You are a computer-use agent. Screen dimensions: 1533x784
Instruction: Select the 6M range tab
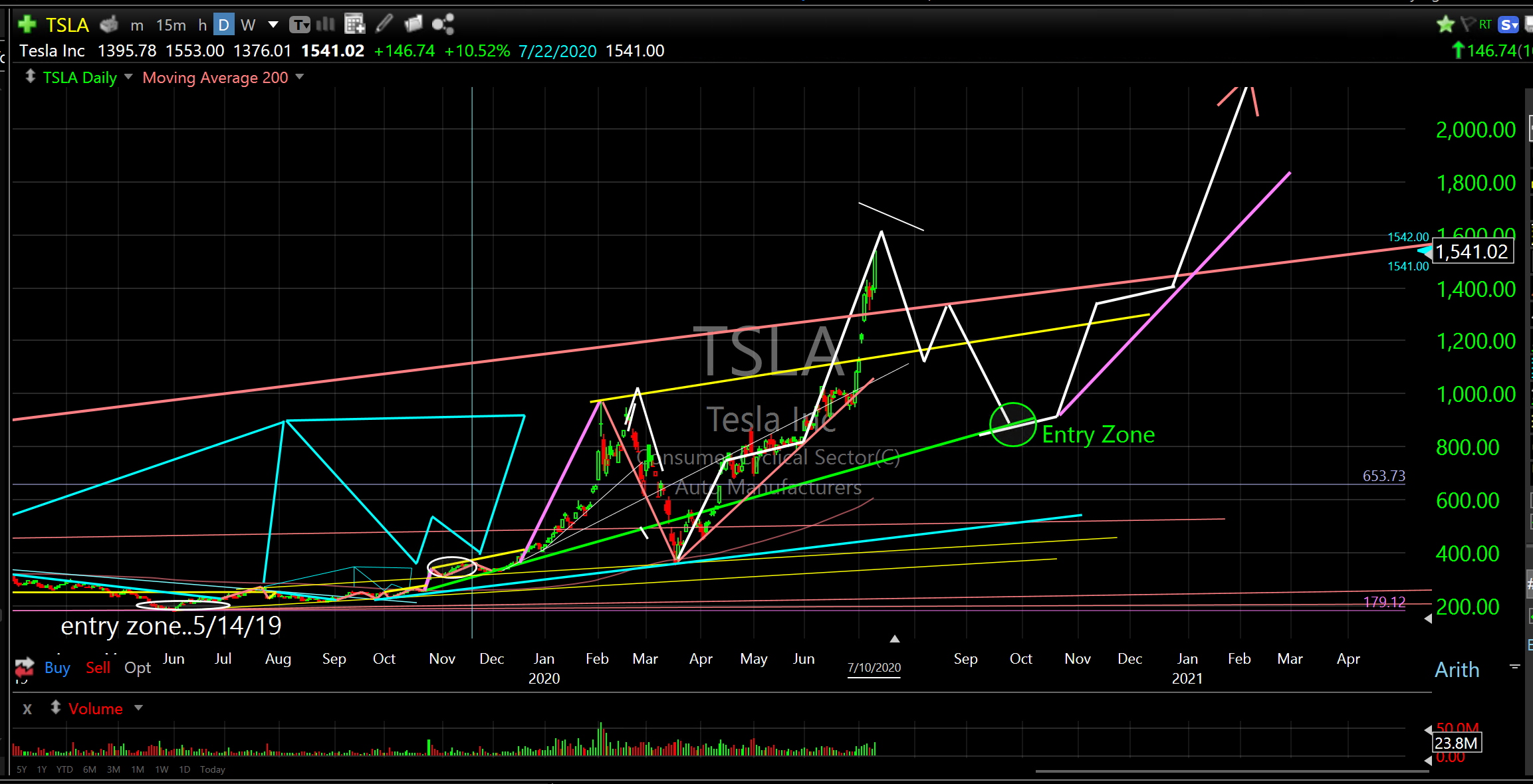pos(90,769)
